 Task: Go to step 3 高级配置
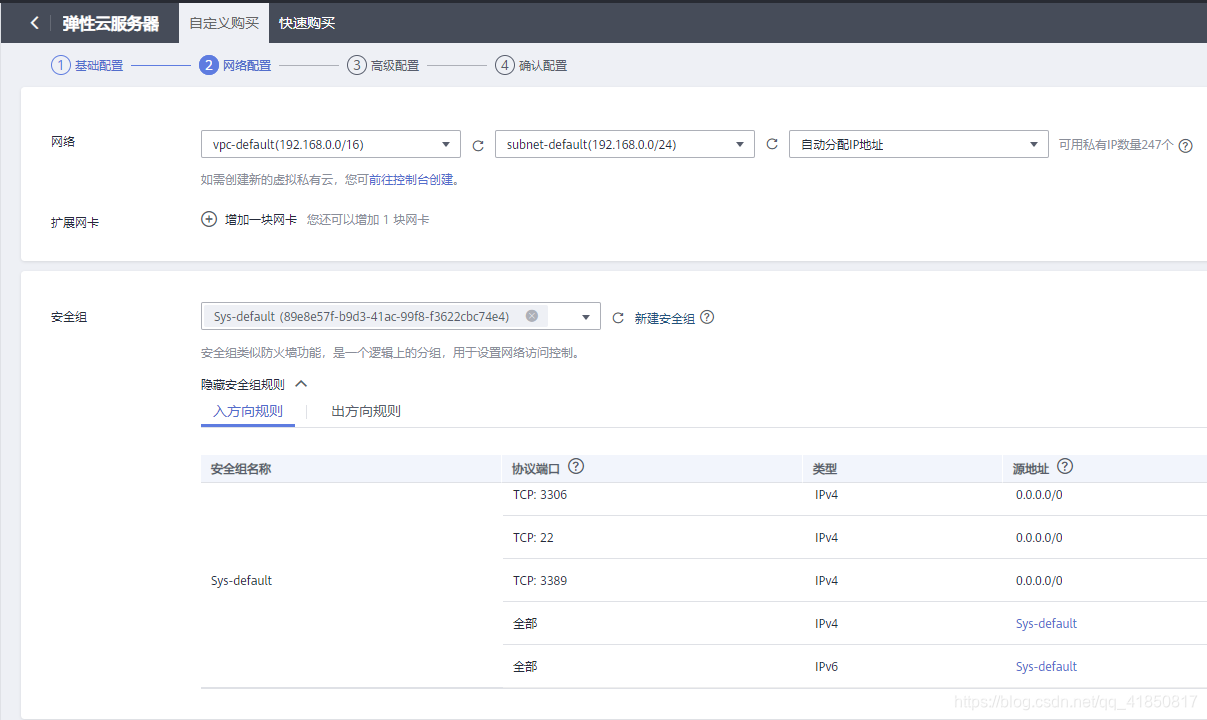(x=383, y=65)
